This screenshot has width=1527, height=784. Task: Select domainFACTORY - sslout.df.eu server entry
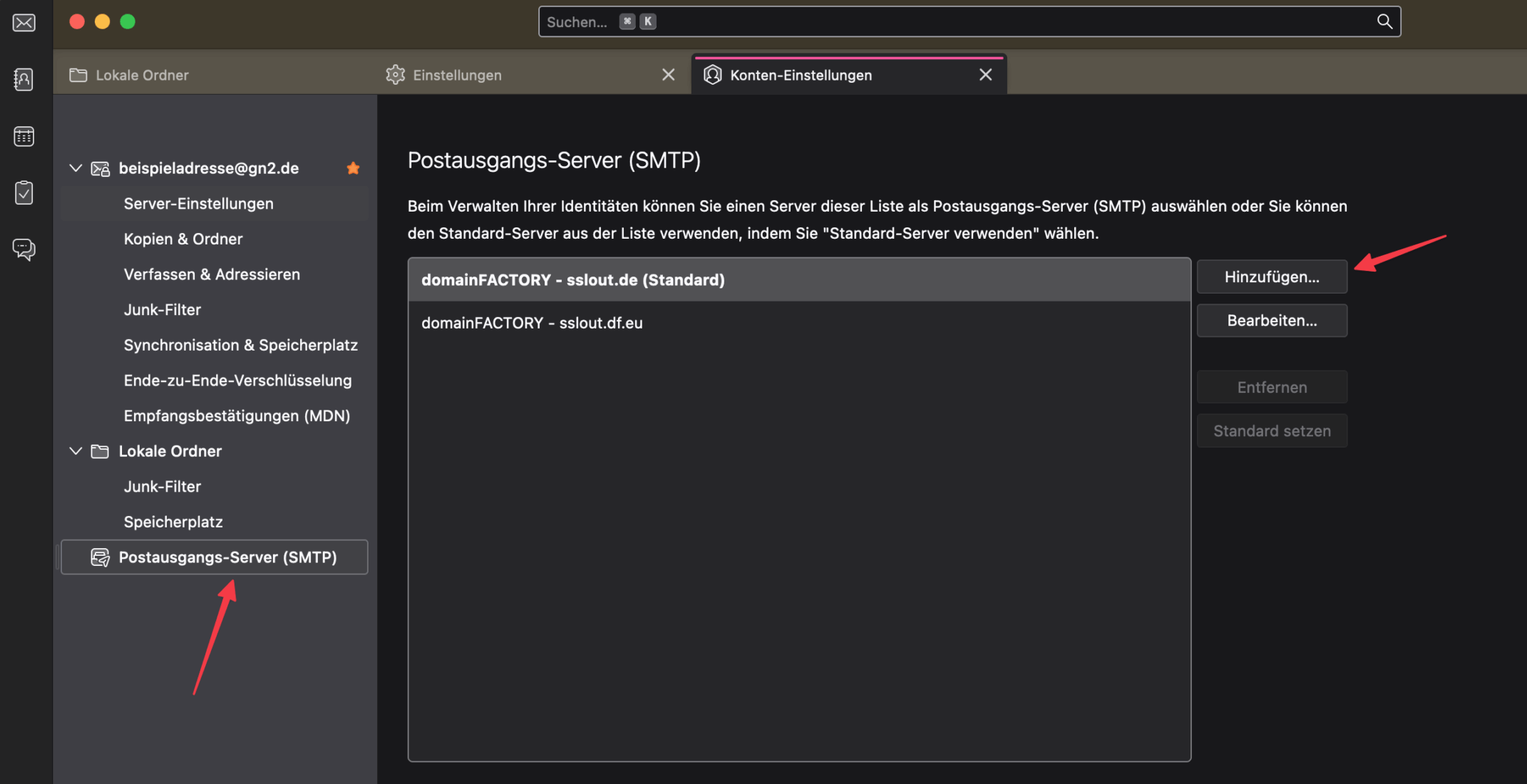(x=799, y=323)
